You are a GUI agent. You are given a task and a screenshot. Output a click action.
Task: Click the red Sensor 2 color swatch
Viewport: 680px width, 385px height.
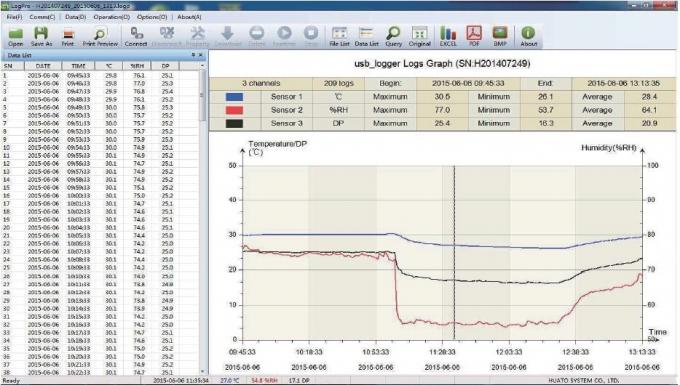[234, 110]
